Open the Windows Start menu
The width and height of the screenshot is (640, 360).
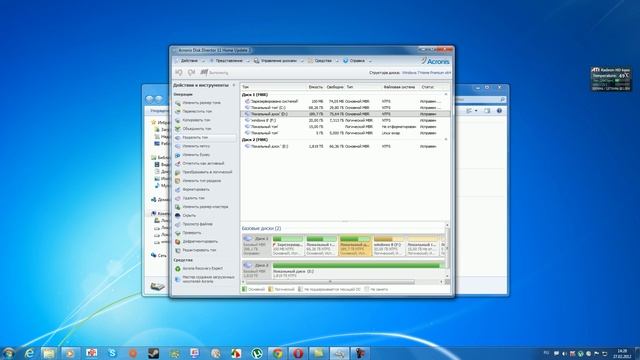[8, 353]
